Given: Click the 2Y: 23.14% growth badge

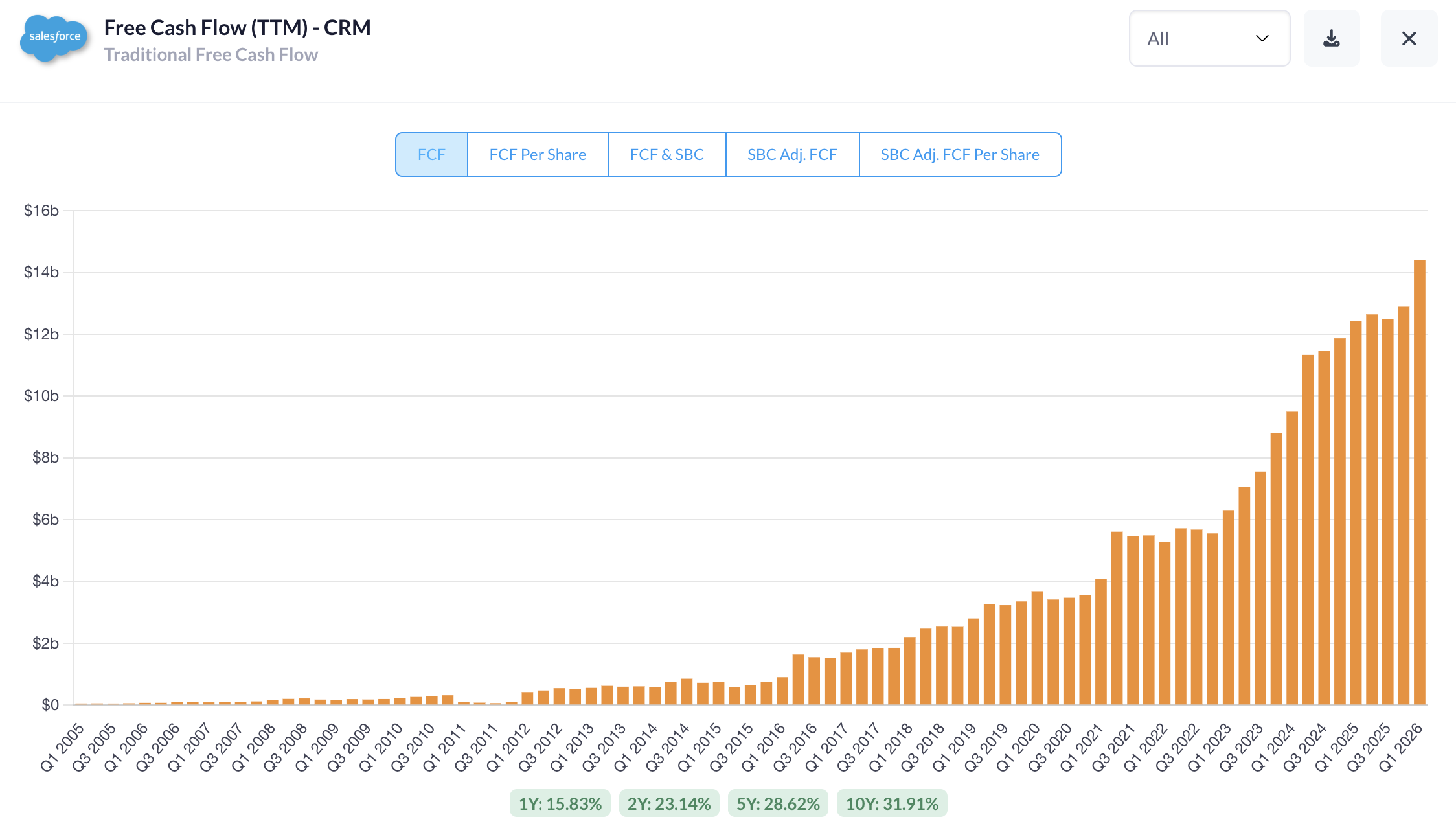Looking at the screenshot, I should [x=668, y=803].
